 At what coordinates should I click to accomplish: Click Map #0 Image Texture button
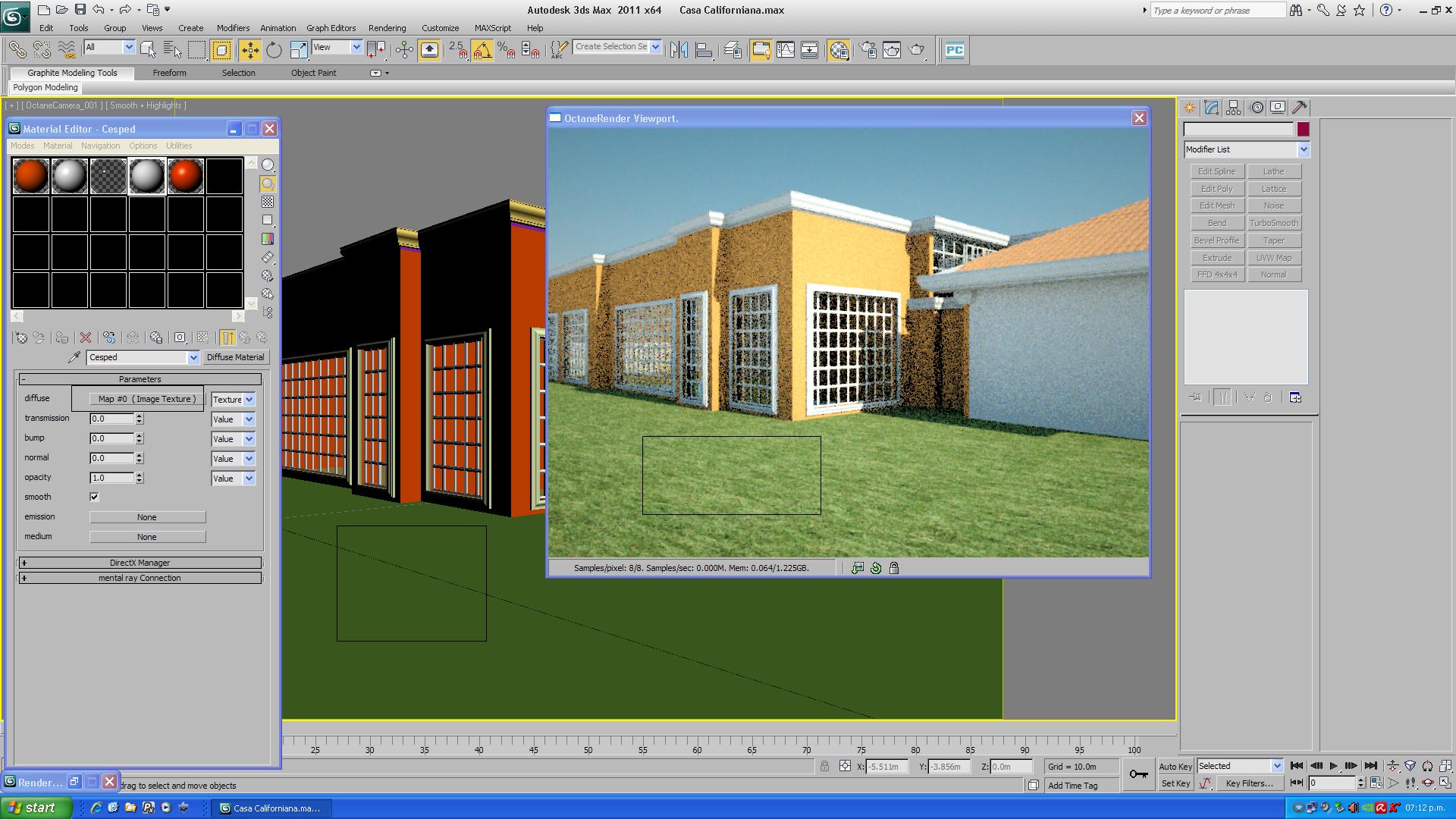[147, 399]
